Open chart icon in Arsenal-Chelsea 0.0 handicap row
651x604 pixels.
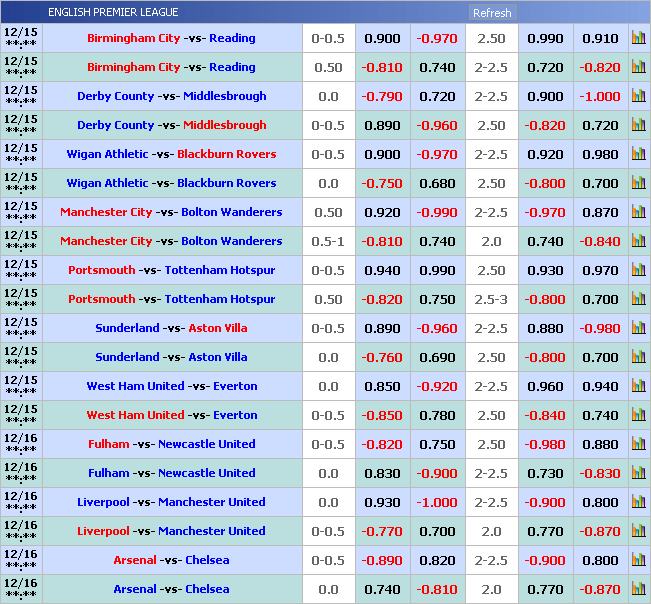pyautogui.click(x=638, y=589)
